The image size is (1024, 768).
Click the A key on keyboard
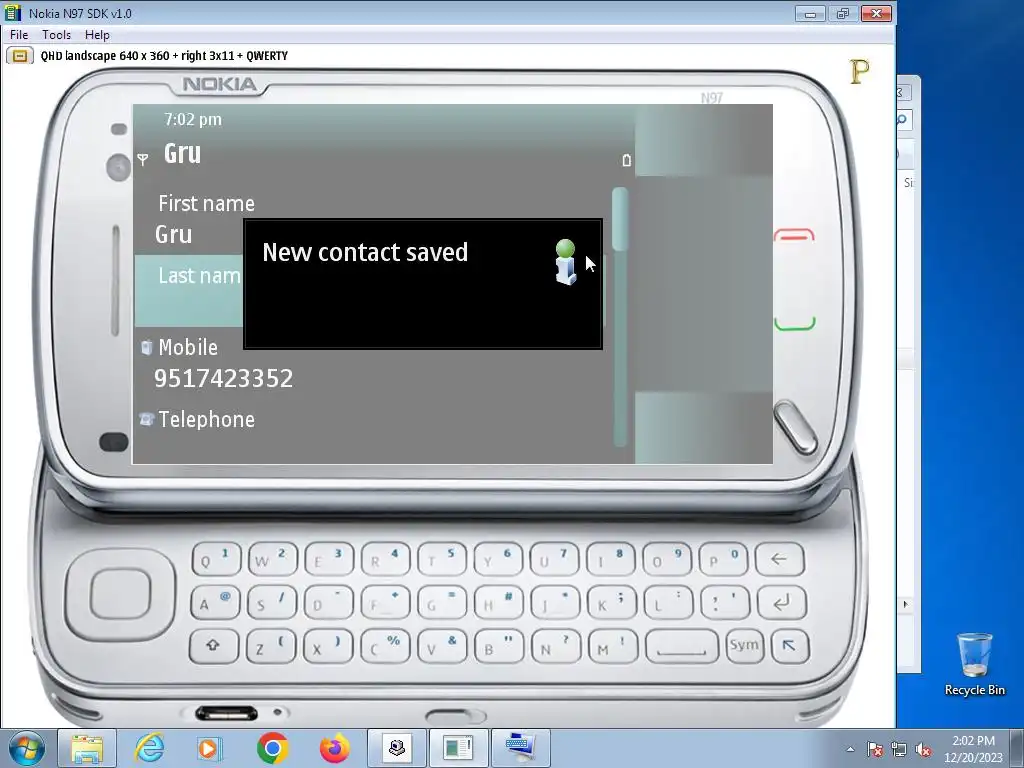[x=215, y=602]
